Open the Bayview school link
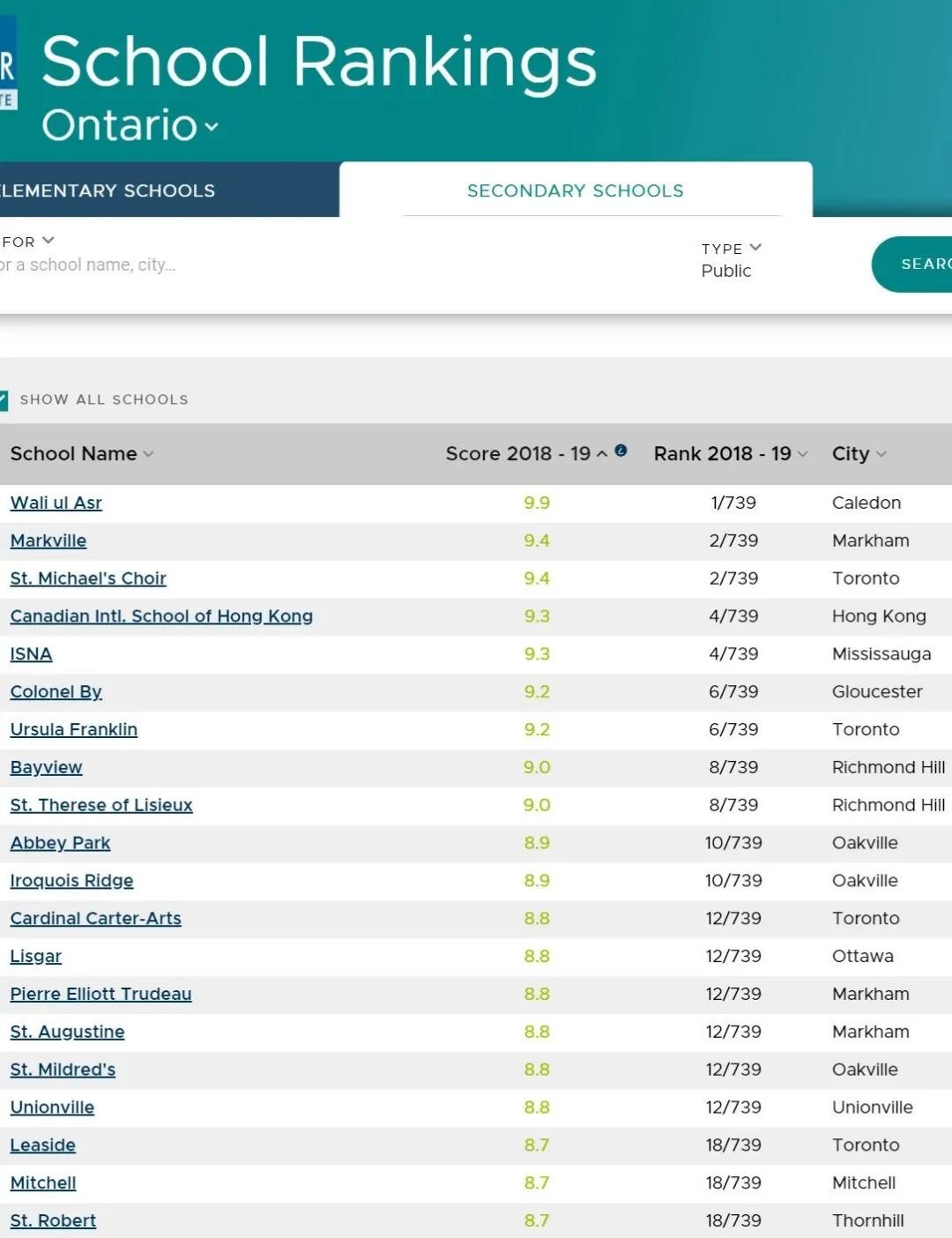The height and width of the screenshot is (1238, 952). pos(46,767)
